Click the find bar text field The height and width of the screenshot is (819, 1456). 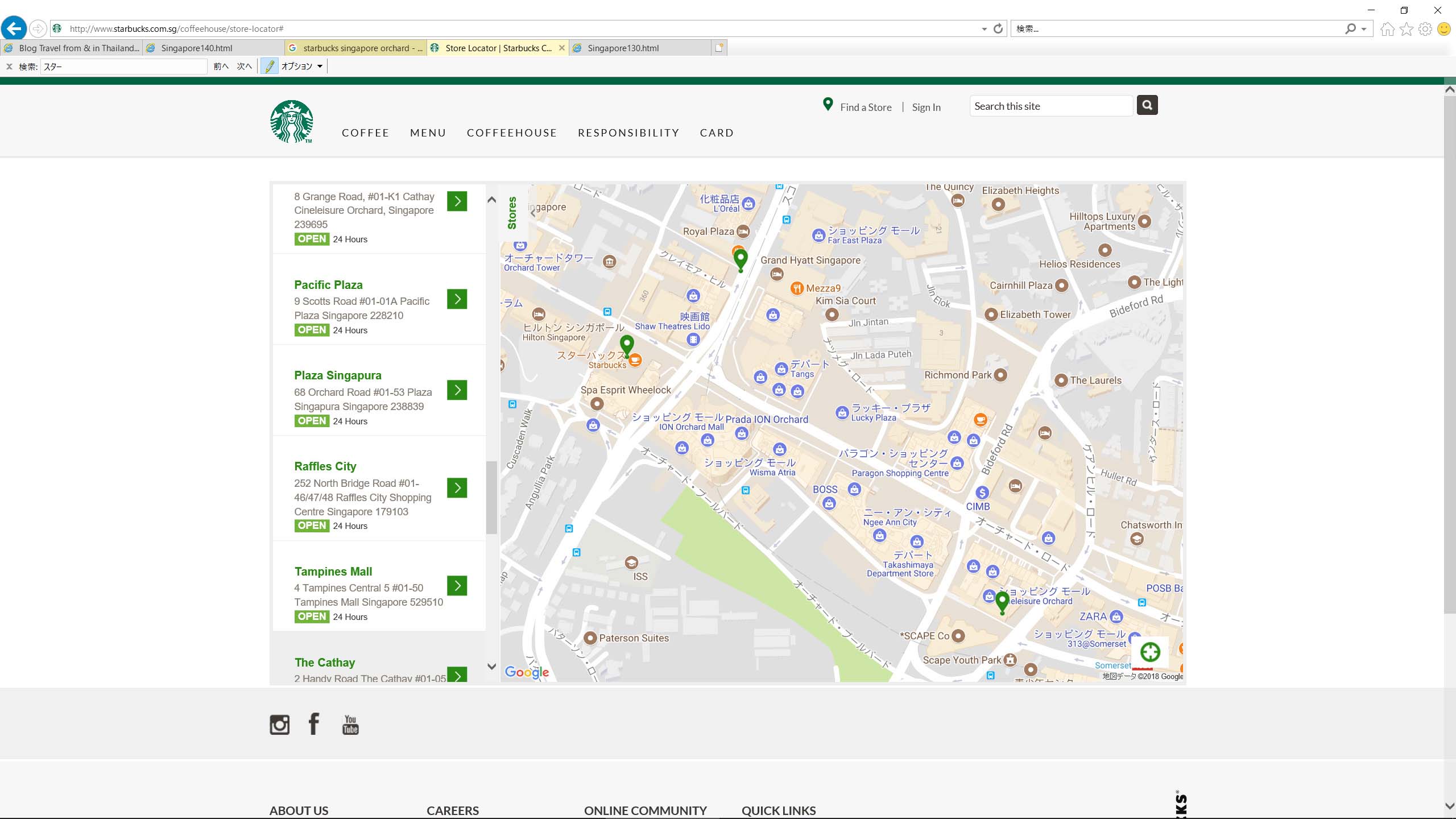pos(123,67)
